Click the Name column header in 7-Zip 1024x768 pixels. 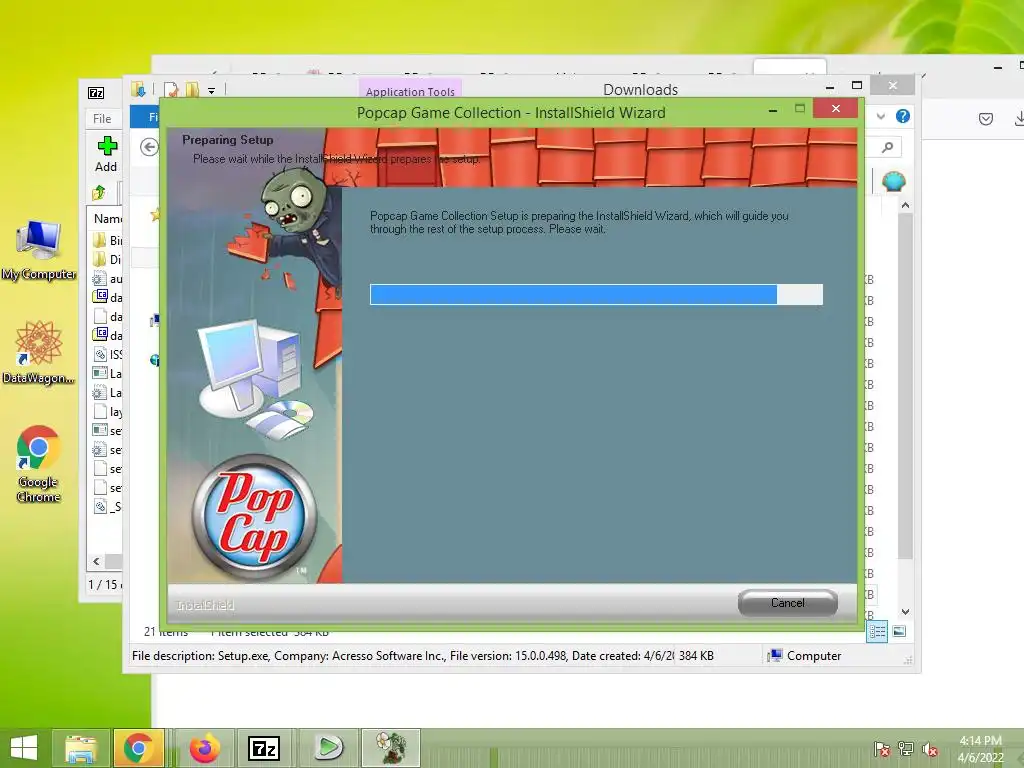[107, 219]
